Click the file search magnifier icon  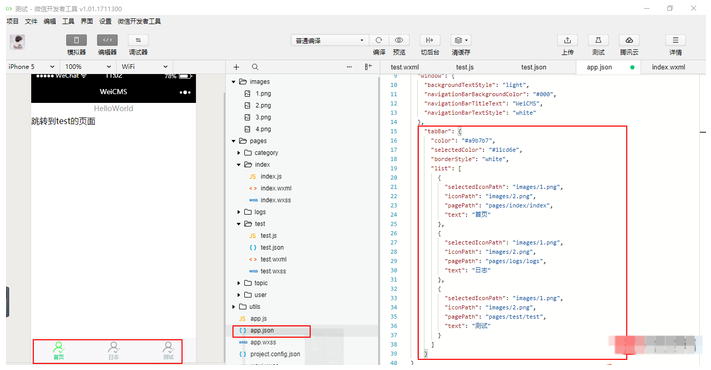[255, 67]
